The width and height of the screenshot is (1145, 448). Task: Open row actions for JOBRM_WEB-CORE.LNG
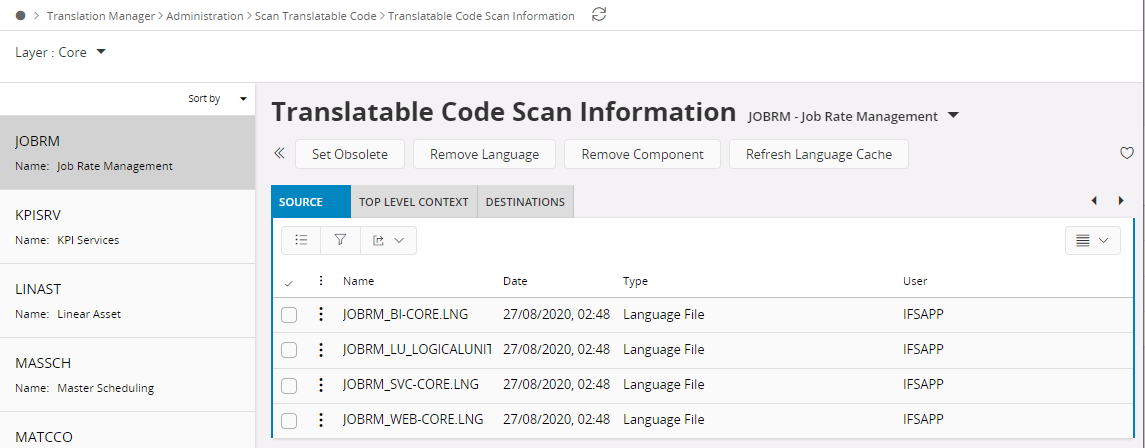tap(321, 420)
